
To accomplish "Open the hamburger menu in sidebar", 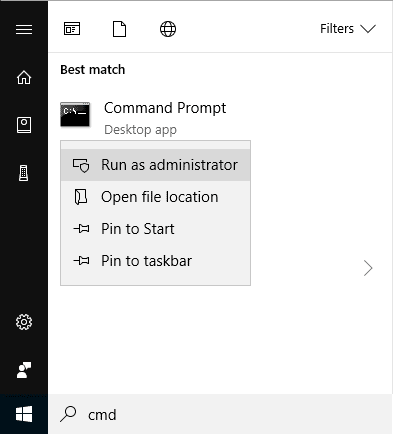I will click(24, 29).
